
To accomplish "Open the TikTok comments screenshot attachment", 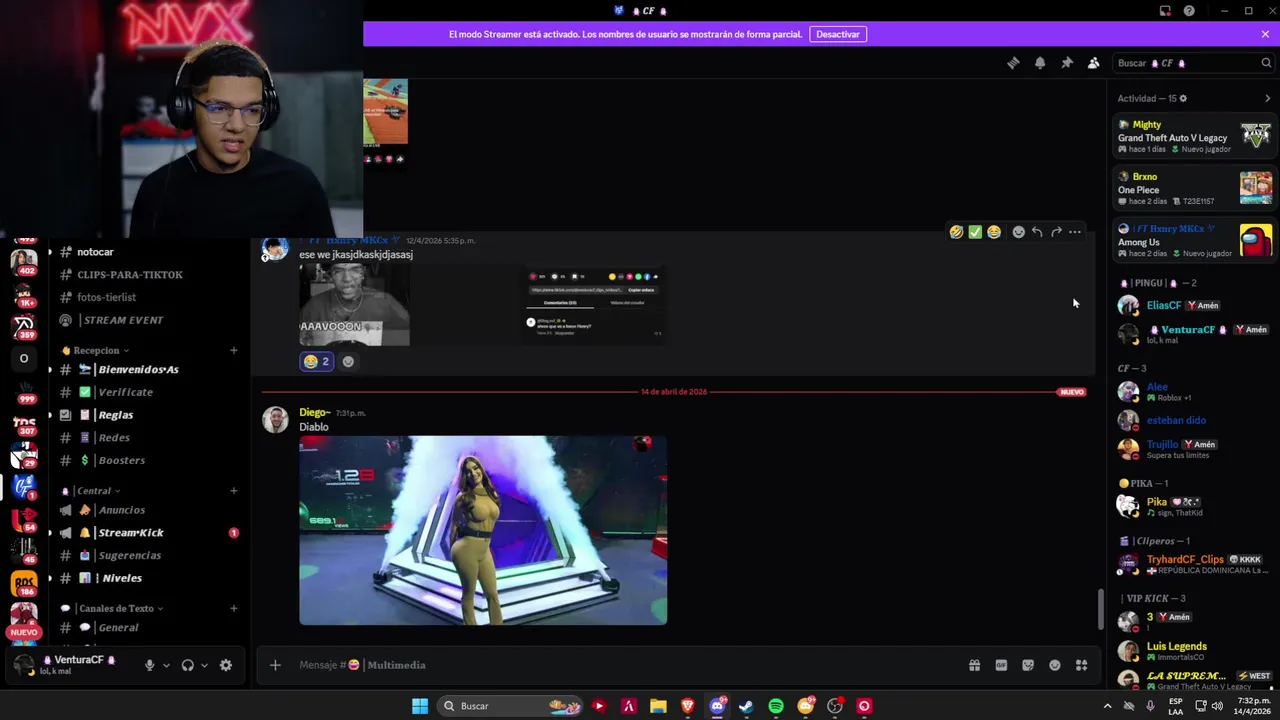I will coord(594,306).
